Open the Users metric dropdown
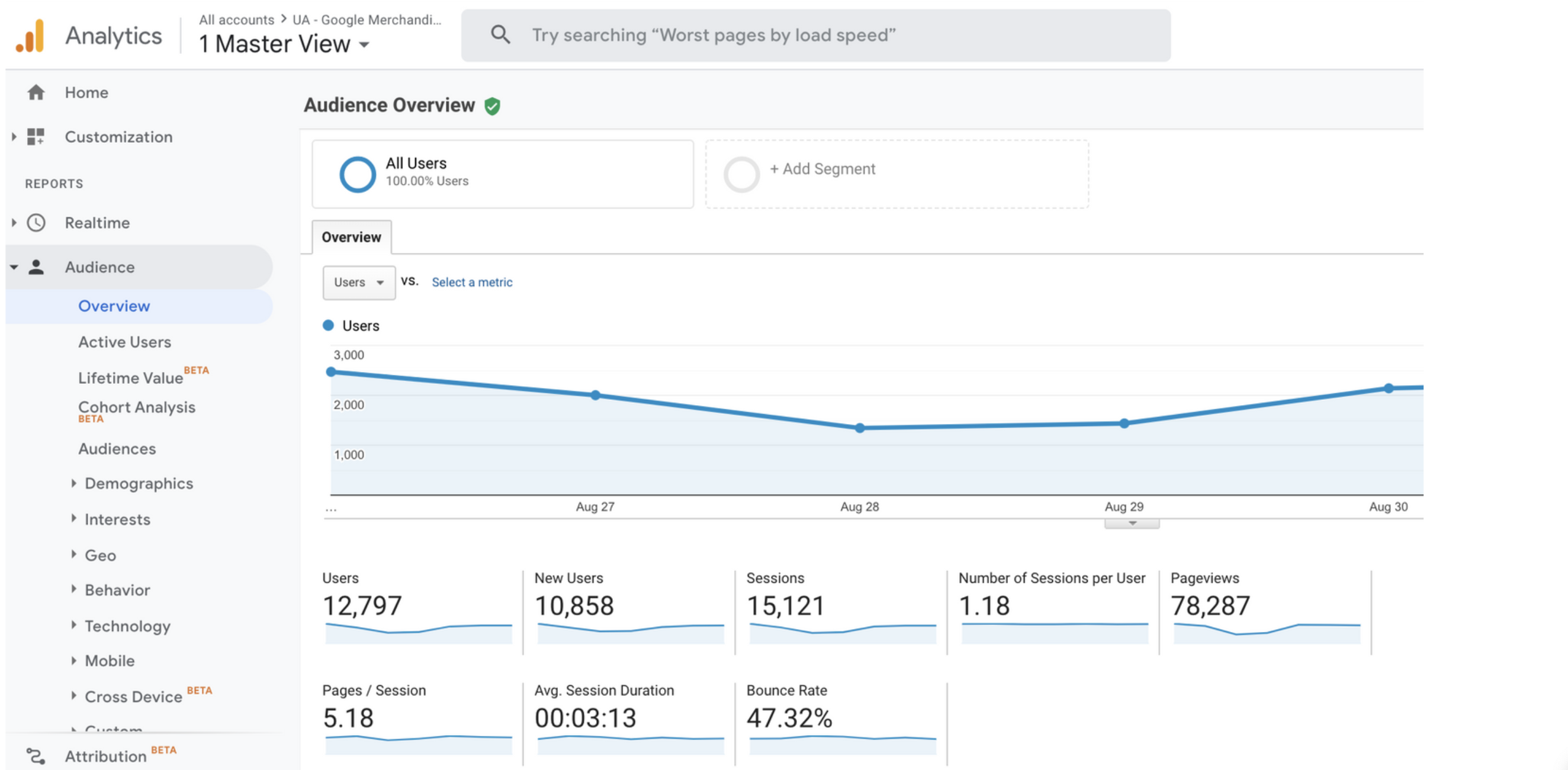The height and width of the screenshot is (770, 1568). (x=358, y=283)
